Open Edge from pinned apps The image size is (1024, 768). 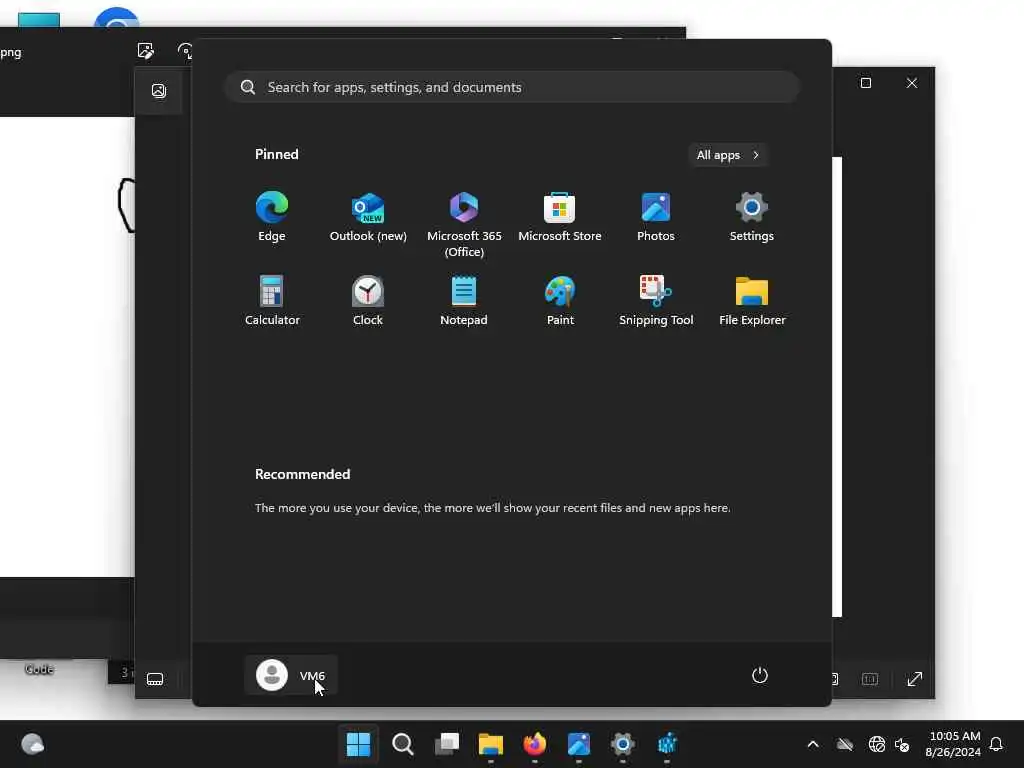272,217
